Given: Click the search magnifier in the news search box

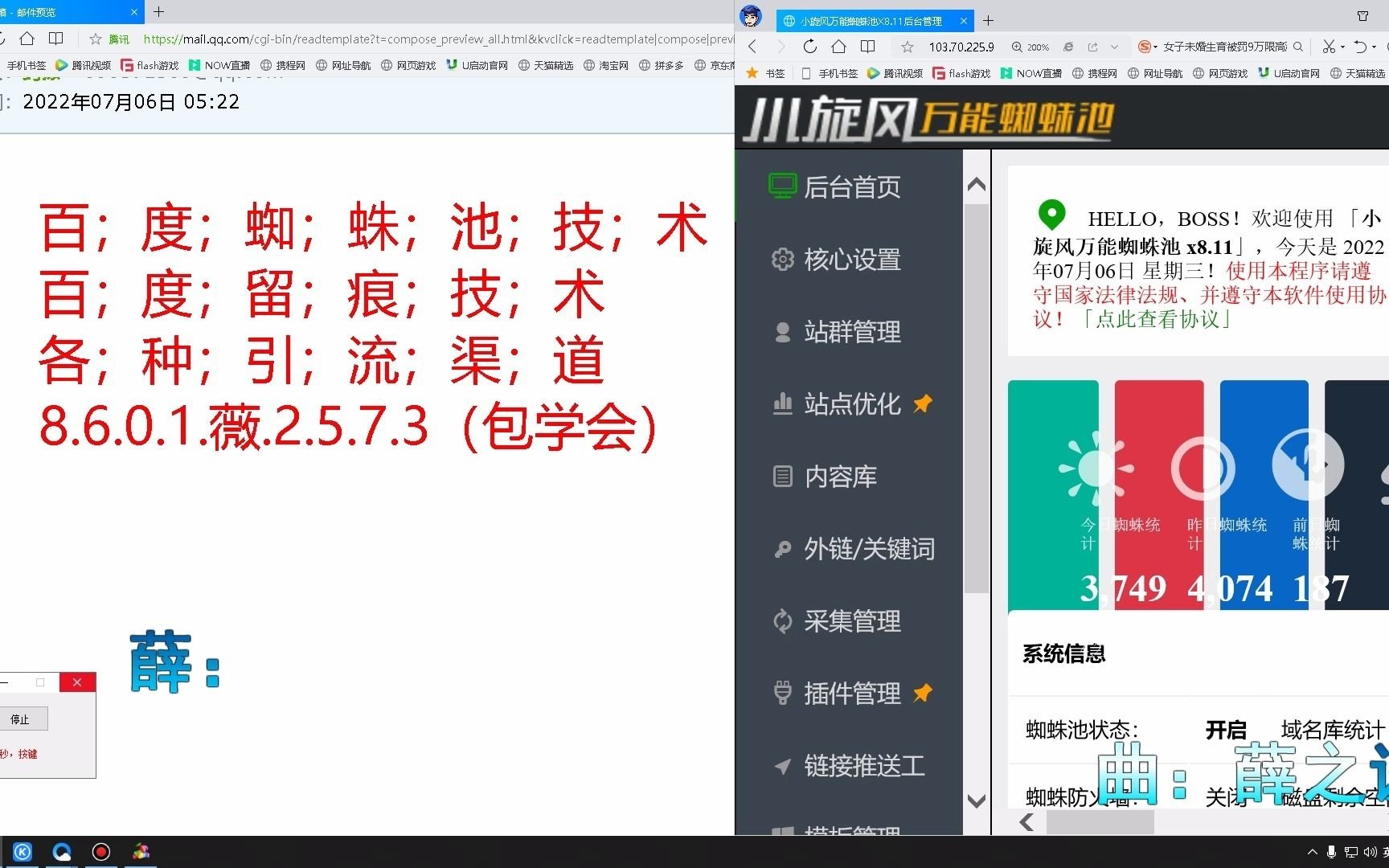Looking at the screenshot, I should coord(1298,47).
